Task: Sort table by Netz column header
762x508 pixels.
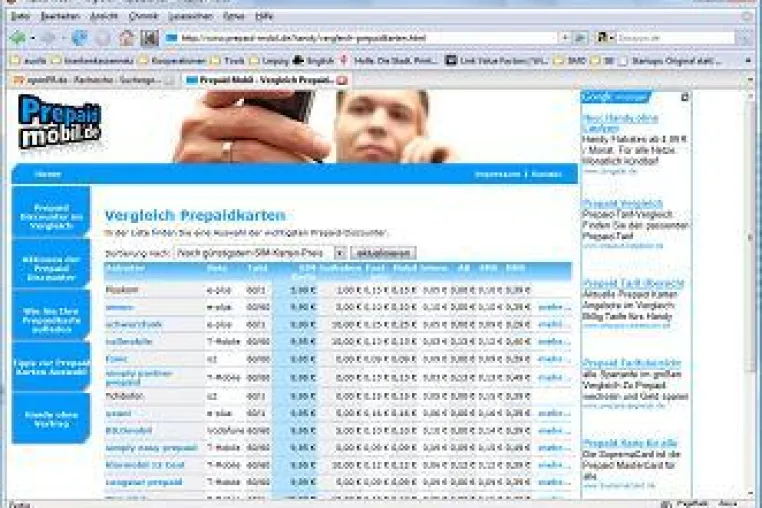Action: (217, 268)
